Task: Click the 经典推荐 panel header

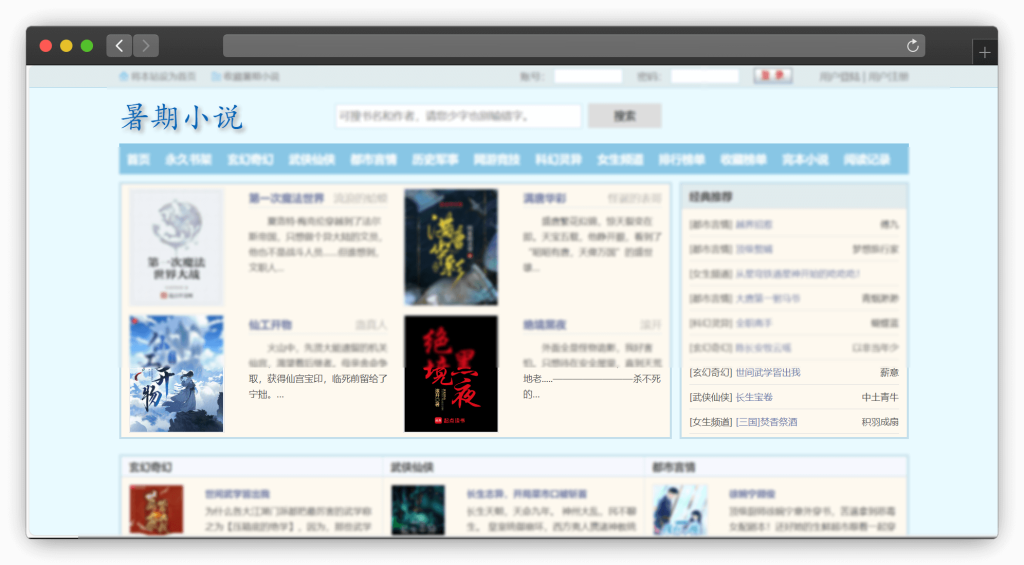Action: click(x=794, y=197)
